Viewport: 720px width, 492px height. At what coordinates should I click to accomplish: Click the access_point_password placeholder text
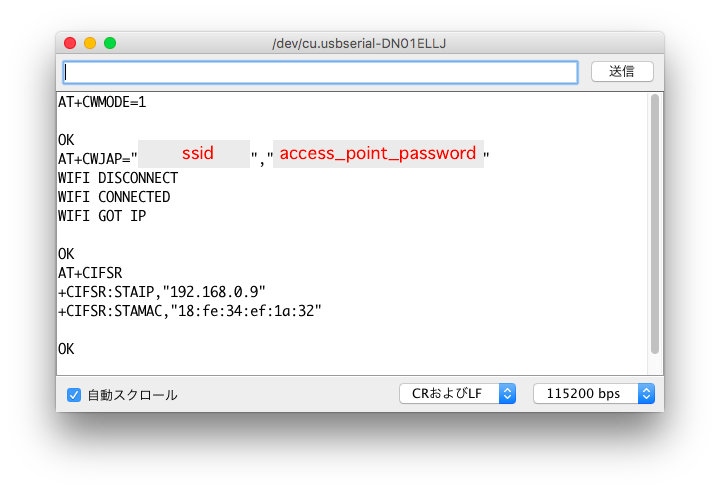click(x=378, y=153)
